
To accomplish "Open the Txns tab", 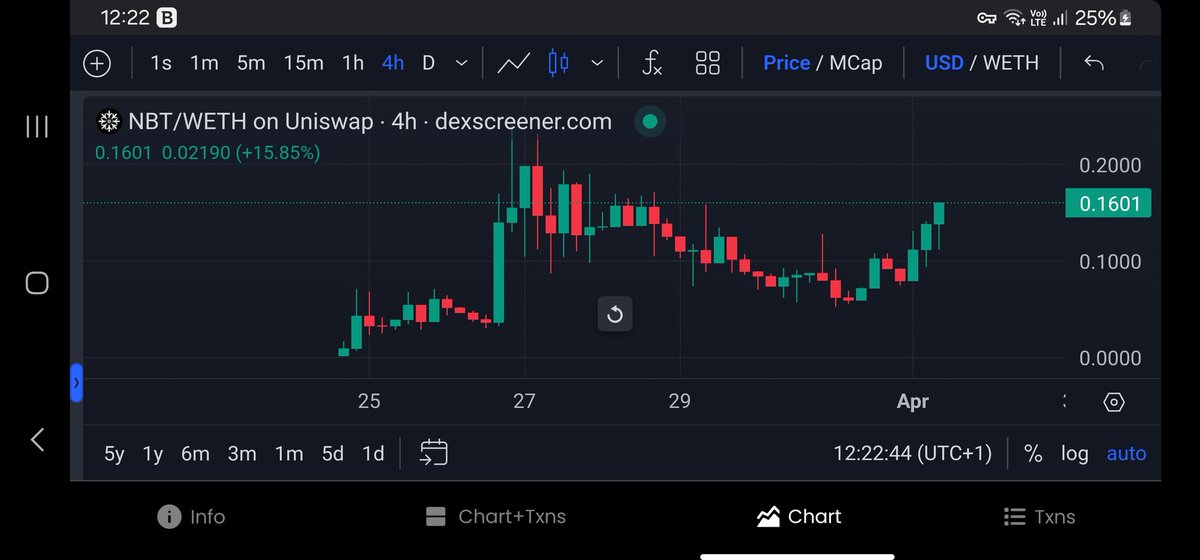I will pos(1039,517).
